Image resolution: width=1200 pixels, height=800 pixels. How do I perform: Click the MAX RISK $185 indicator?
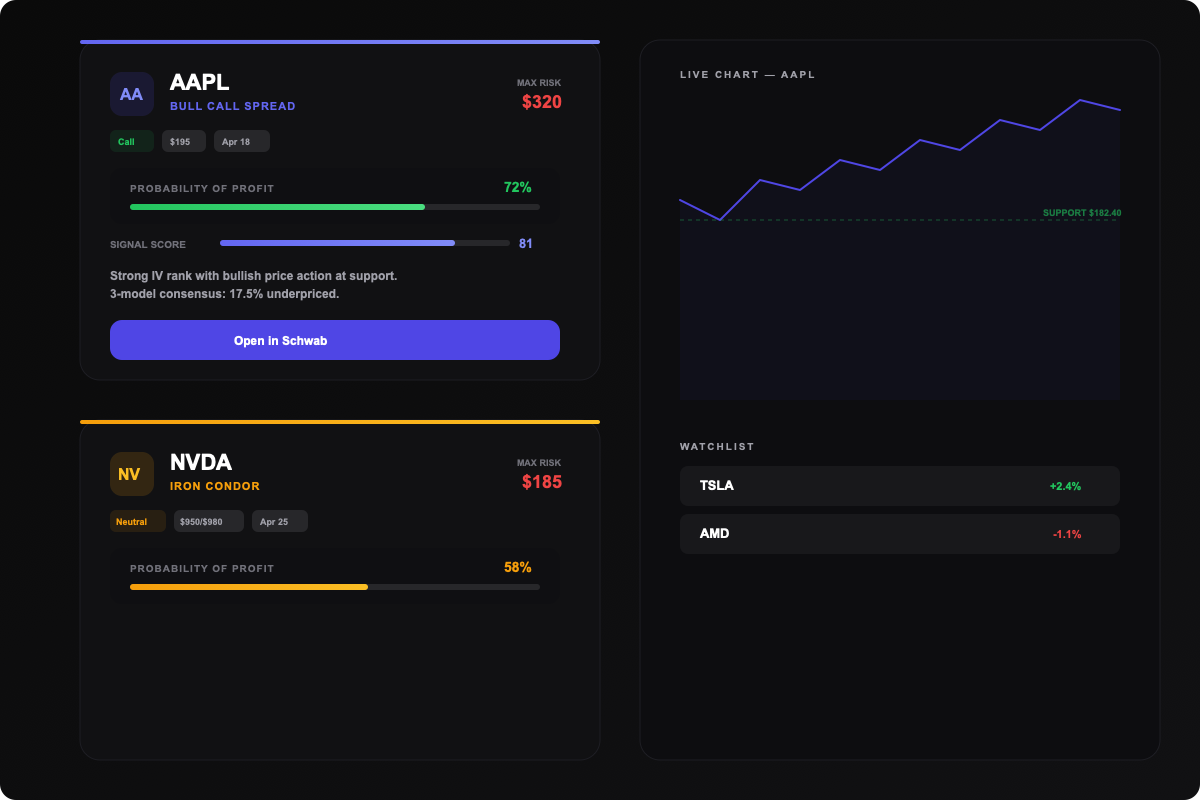(541, 472)
